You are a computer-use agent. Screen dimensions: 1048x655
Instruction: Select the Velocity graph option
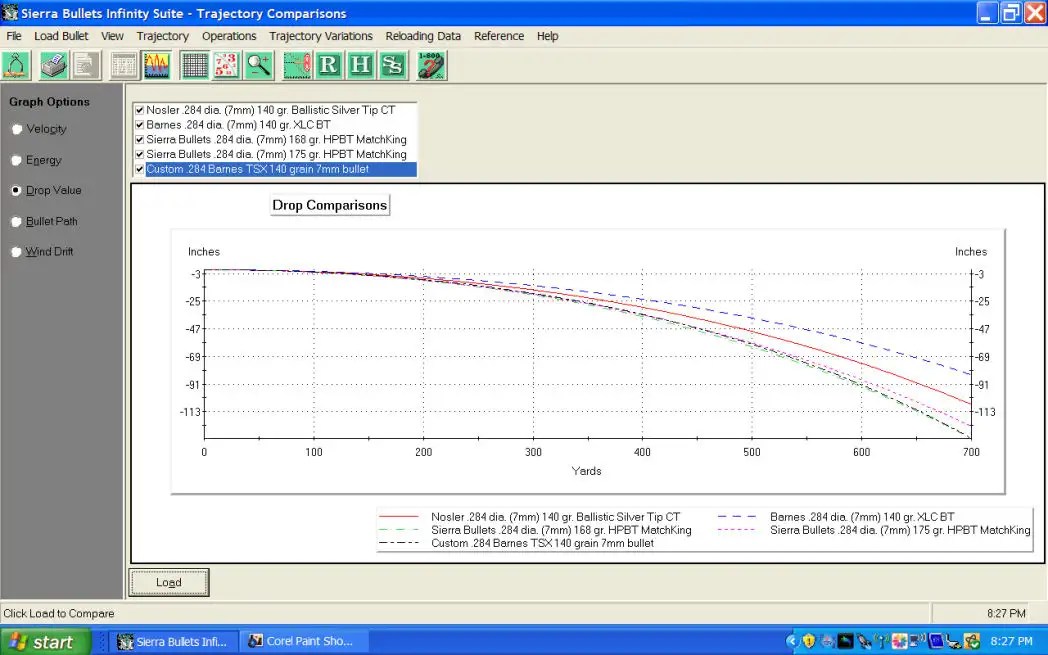(x=39, y=129)
